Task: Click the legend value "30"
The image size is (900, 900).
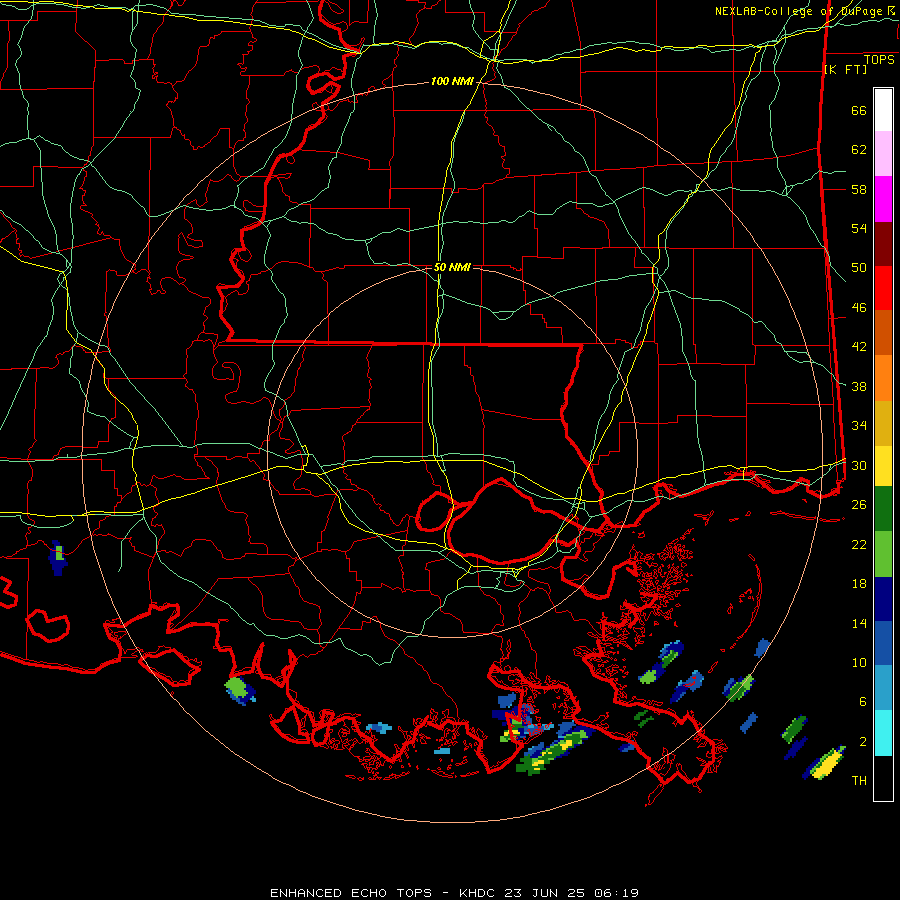Action: (x=859, y=465)
